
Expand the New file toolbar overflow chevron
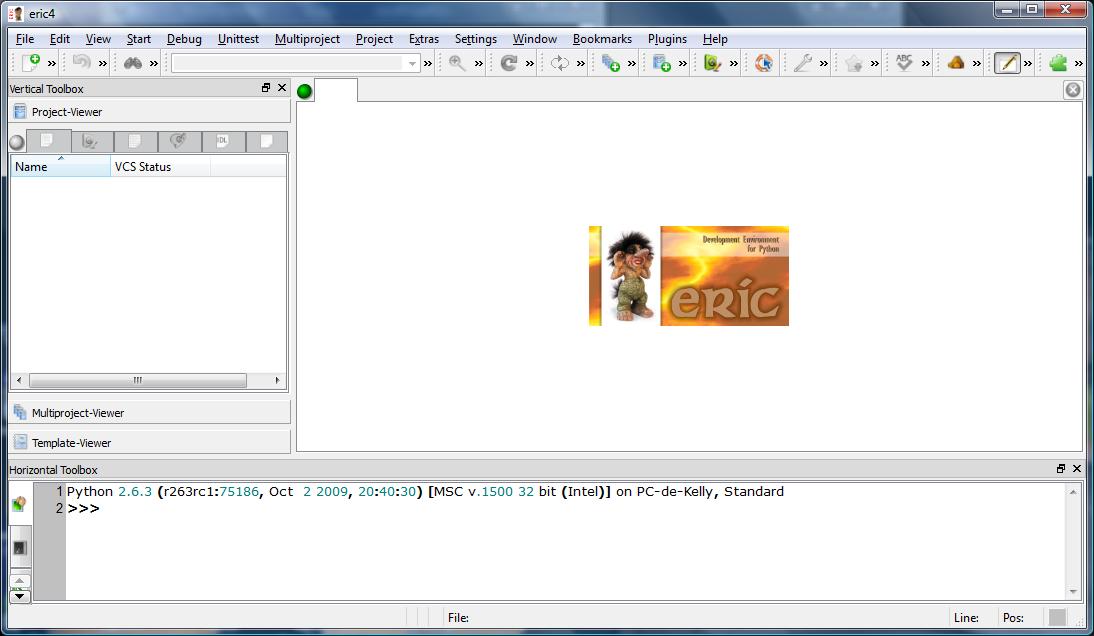click(x=52, y=63)
